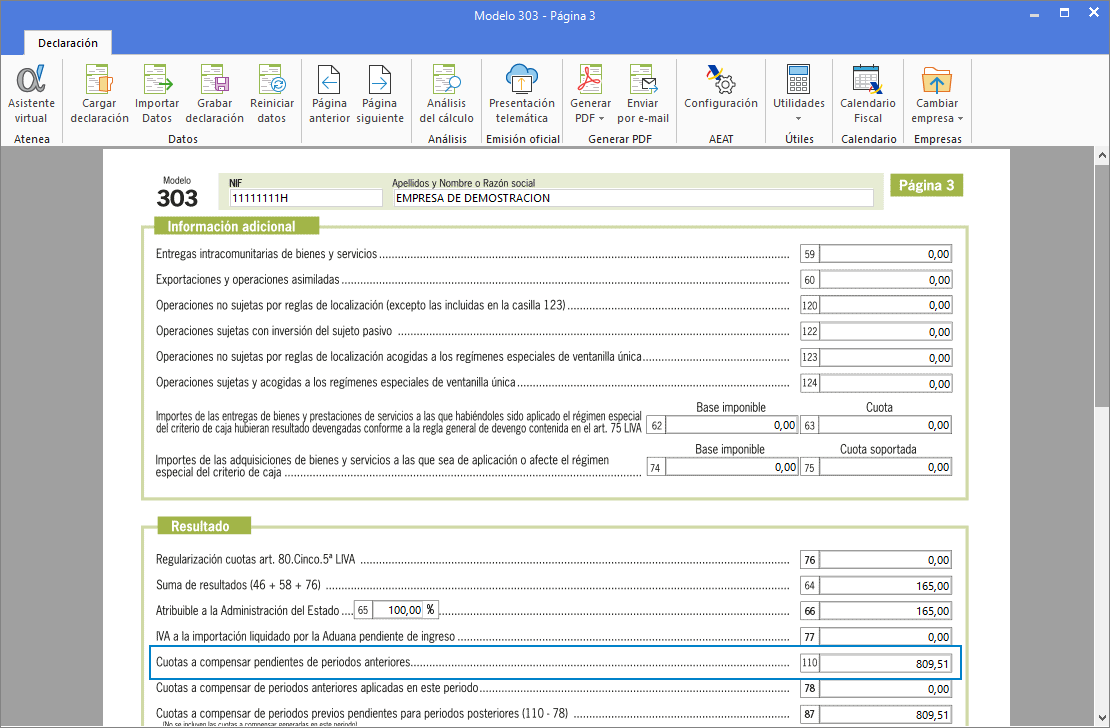Click Grabar declaración to save
This screenshot has height=728, width=1110.
click(x=214, y=94)
